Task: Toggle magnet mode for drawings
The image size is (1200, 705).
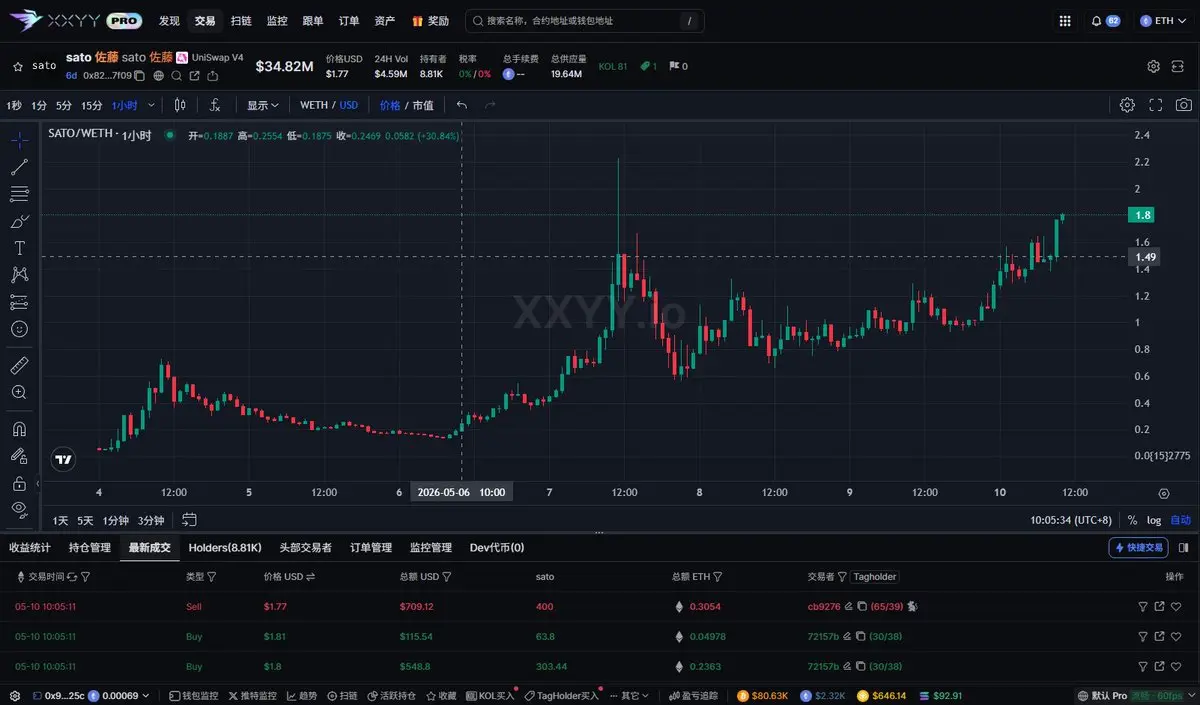Action: click(x=19, y=429)
